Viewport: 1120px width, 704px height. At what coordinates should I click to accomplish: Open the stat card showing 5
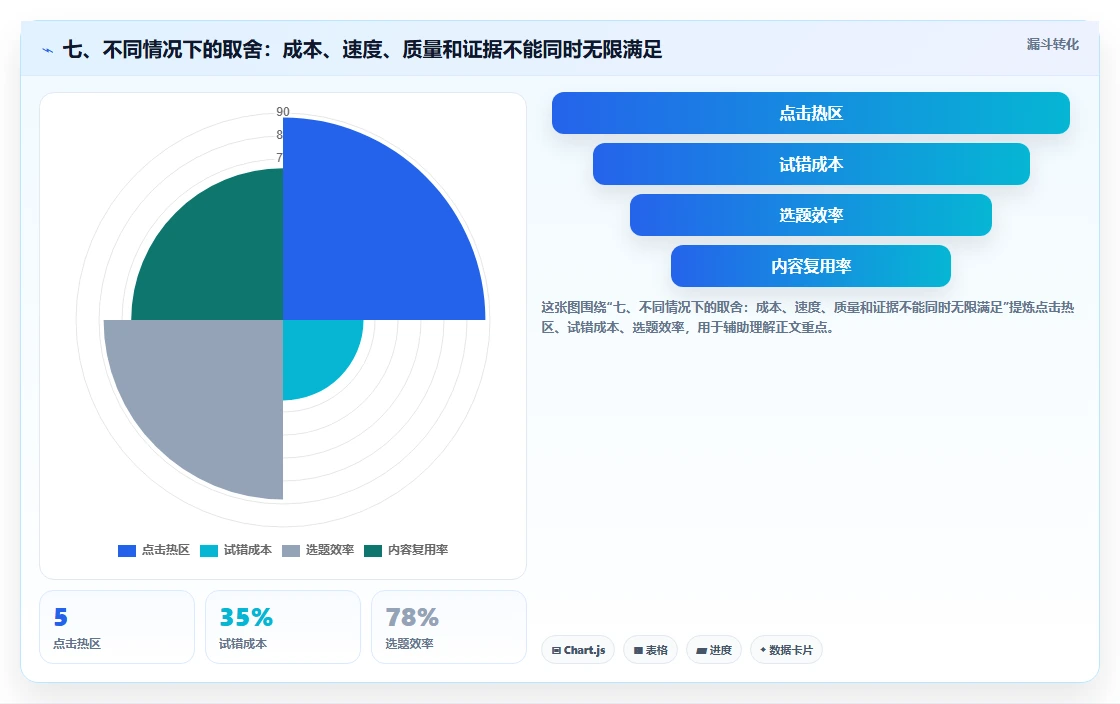point(117,627)
